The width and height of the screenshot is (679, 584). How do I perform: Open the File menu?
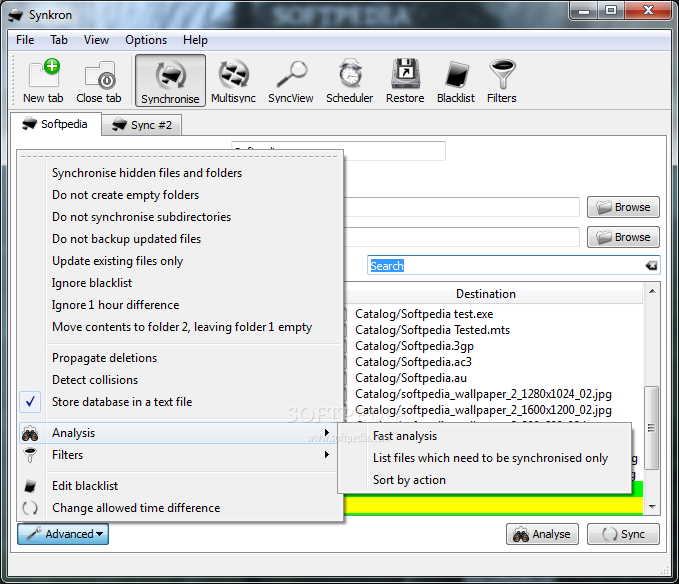[25, 40]
